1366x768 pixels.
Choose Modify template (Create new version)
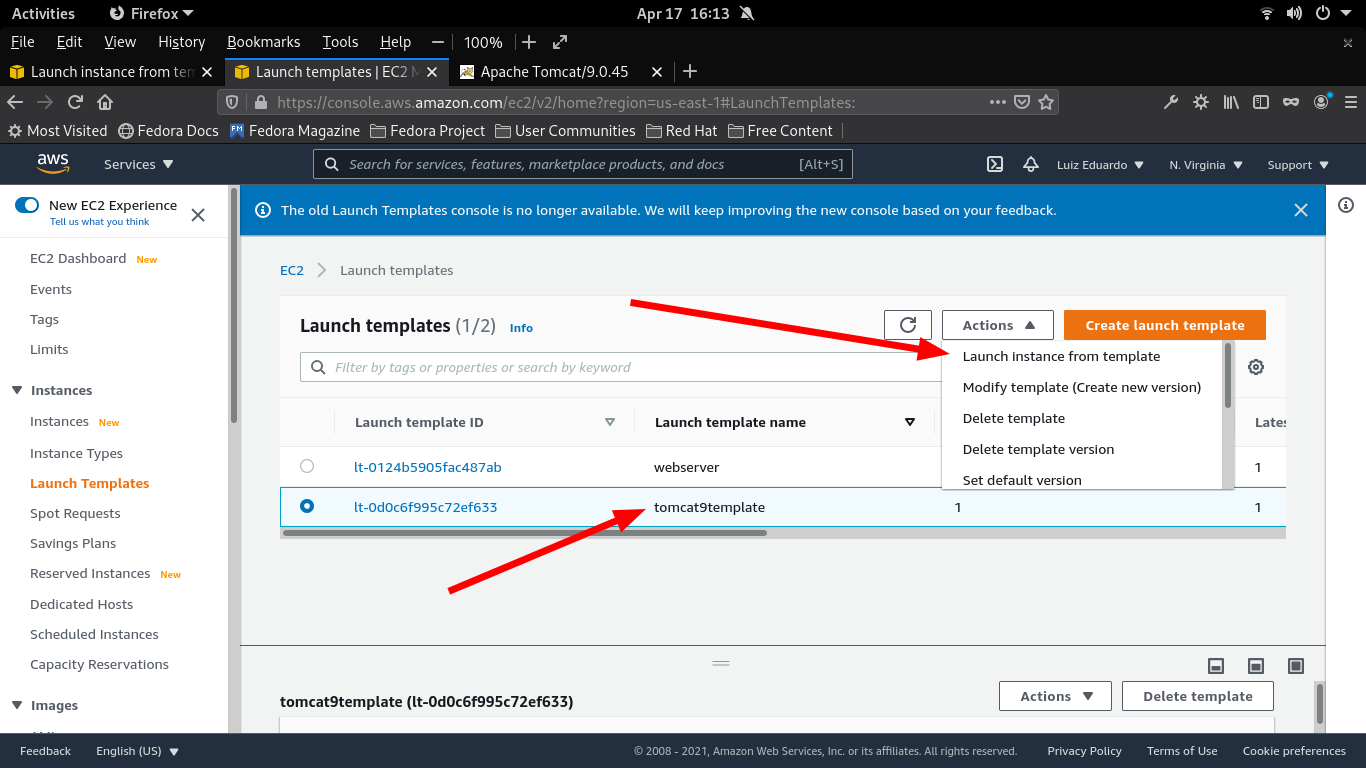click(1082, 387)
